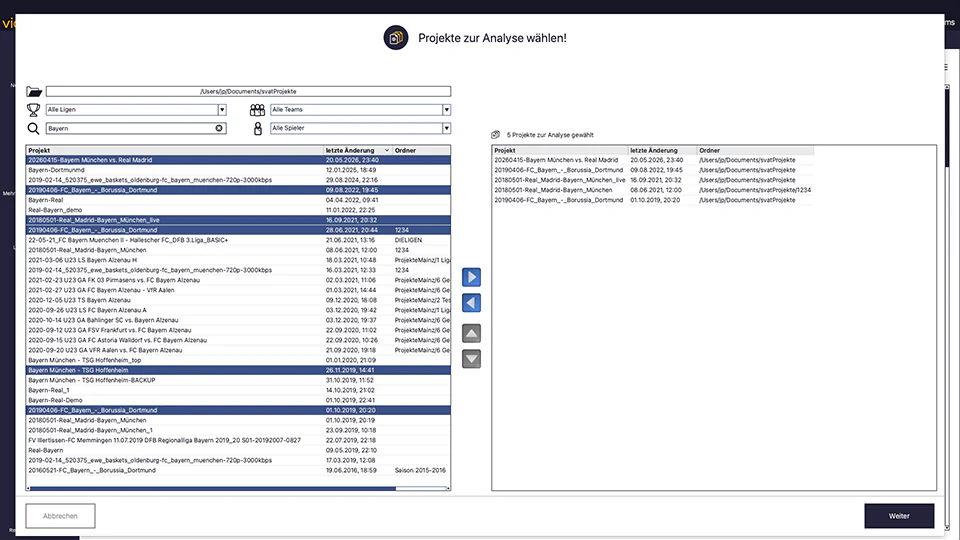Select ewe_baskets_oldenburg project dated 29.08.2024
The image size is (960, 540).
(x=238, y=180)
